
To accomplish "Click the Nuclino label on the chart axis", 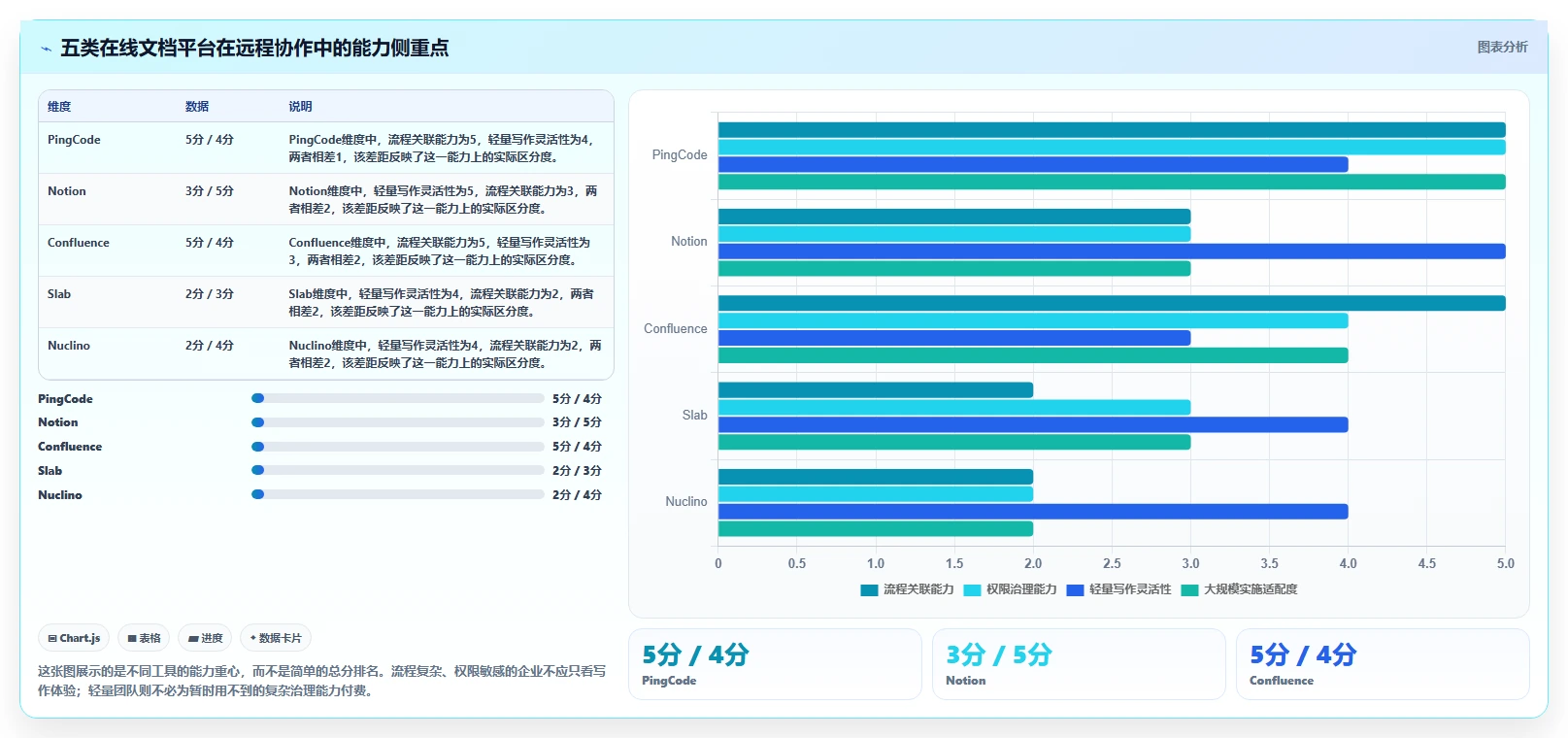I will 686,502.
